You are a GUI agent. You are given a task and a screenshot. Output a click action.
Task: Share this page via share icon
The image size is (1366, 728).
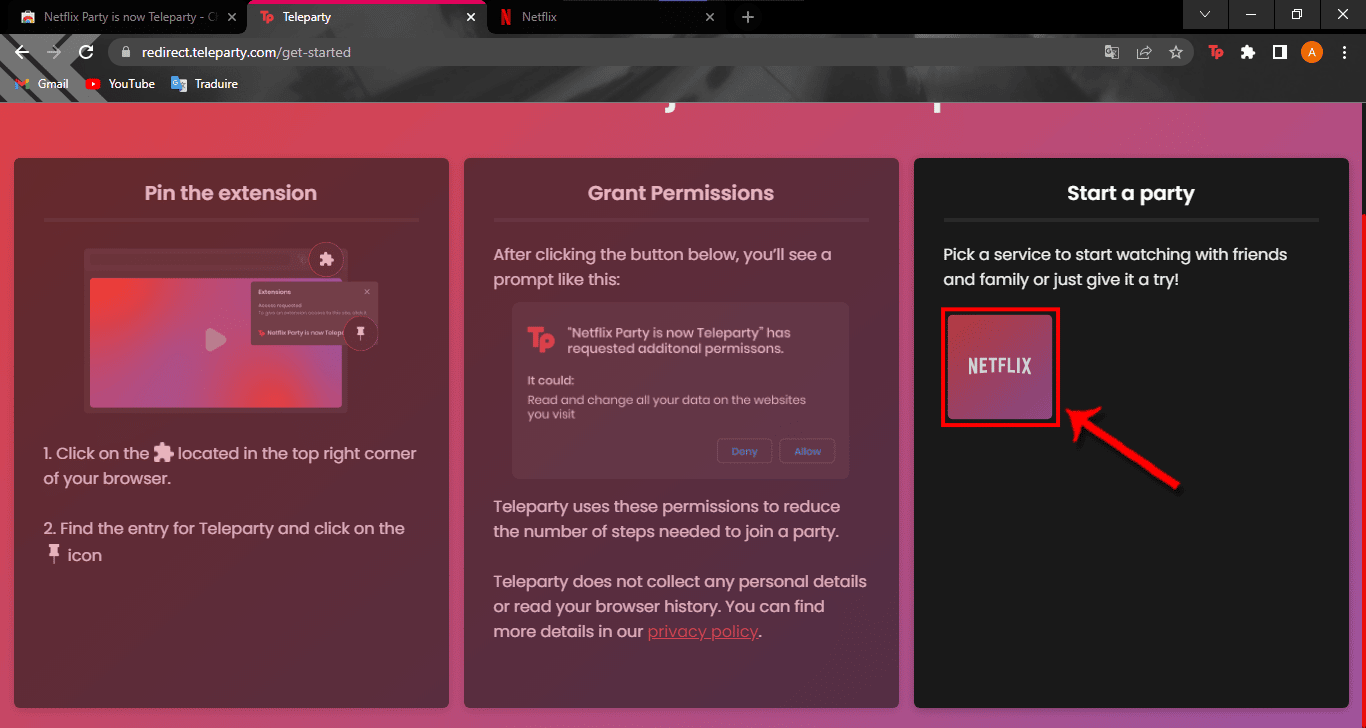pos(1144,52)
